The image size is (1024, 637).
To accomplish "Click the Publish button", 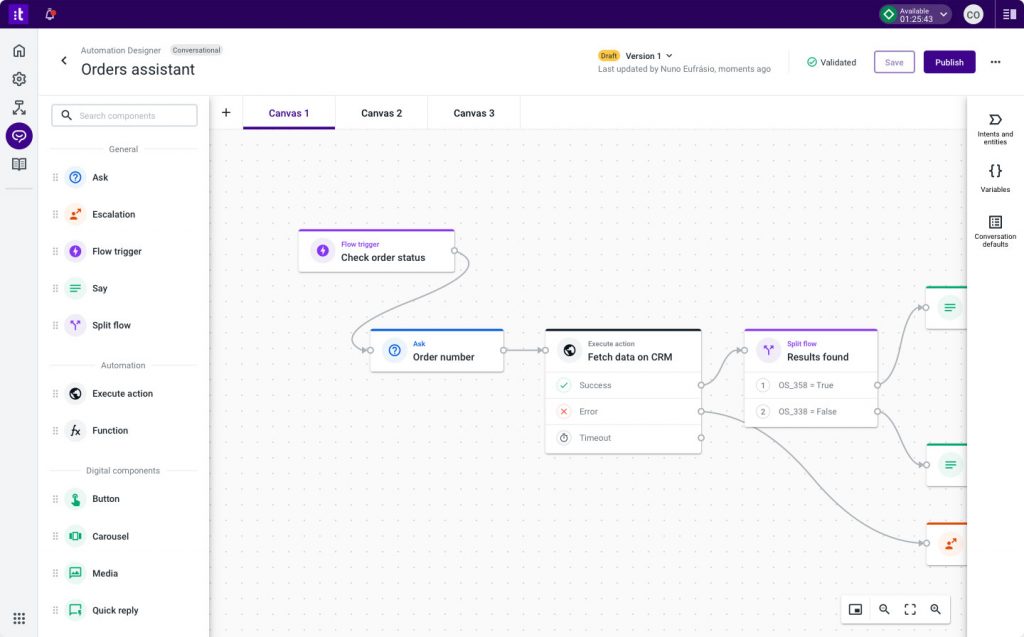I will tap(949, 62).
